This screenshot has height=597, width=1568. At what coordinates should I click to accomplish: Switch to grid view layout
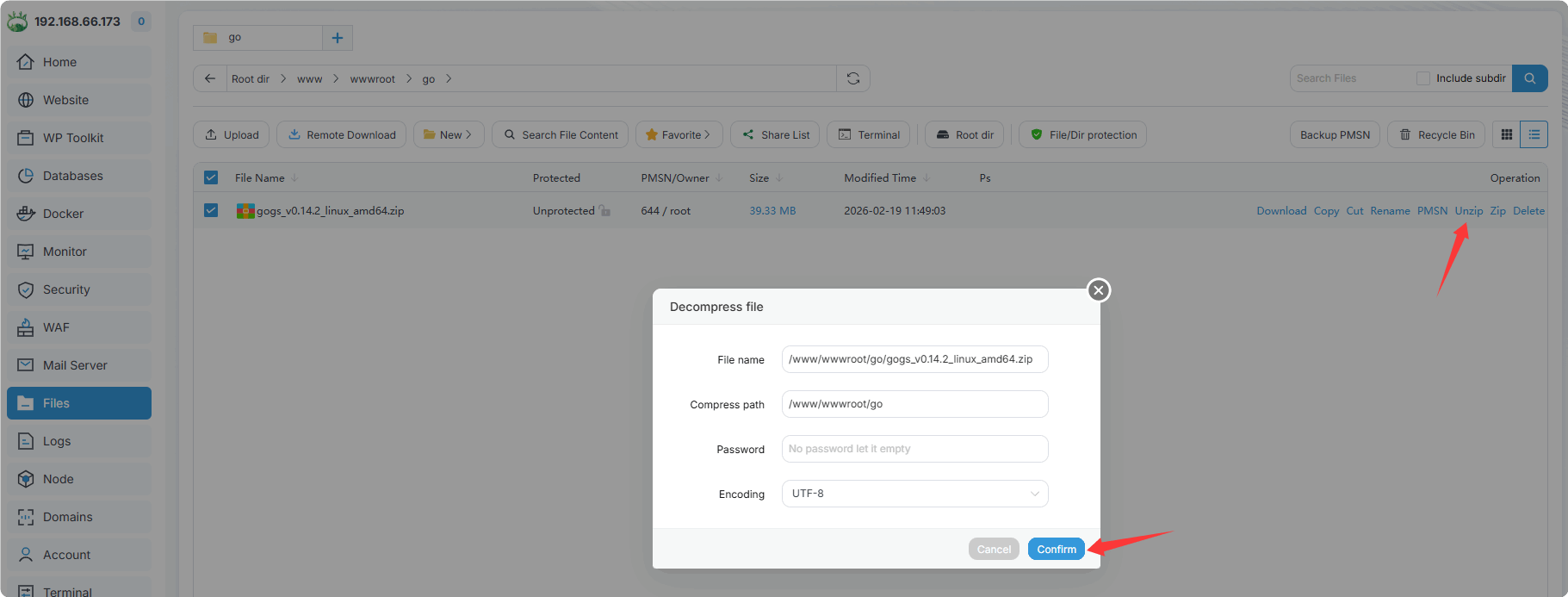1506,134
